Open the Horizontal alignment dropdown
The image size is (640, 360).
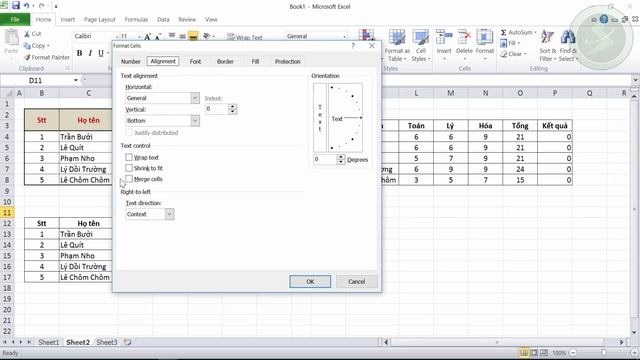(195, 98)
